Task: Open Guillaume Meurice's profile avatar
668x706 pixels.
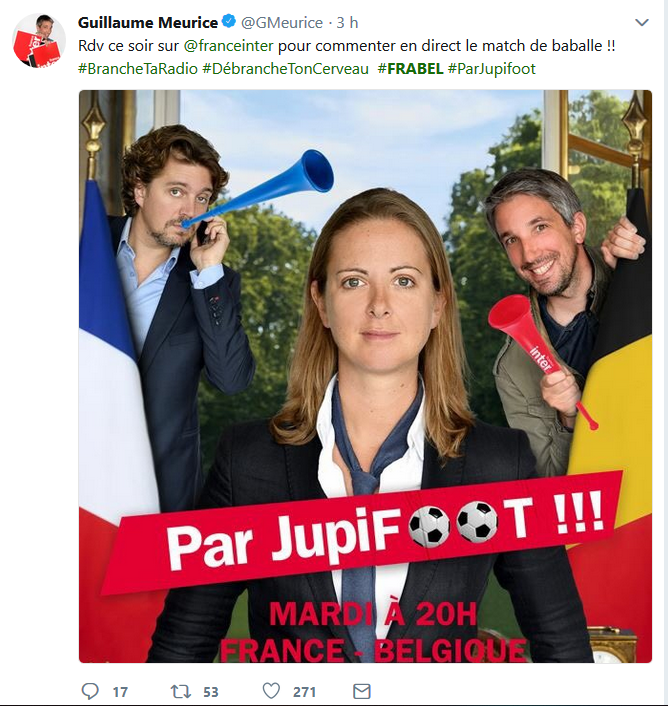Action: click(39, 41)
